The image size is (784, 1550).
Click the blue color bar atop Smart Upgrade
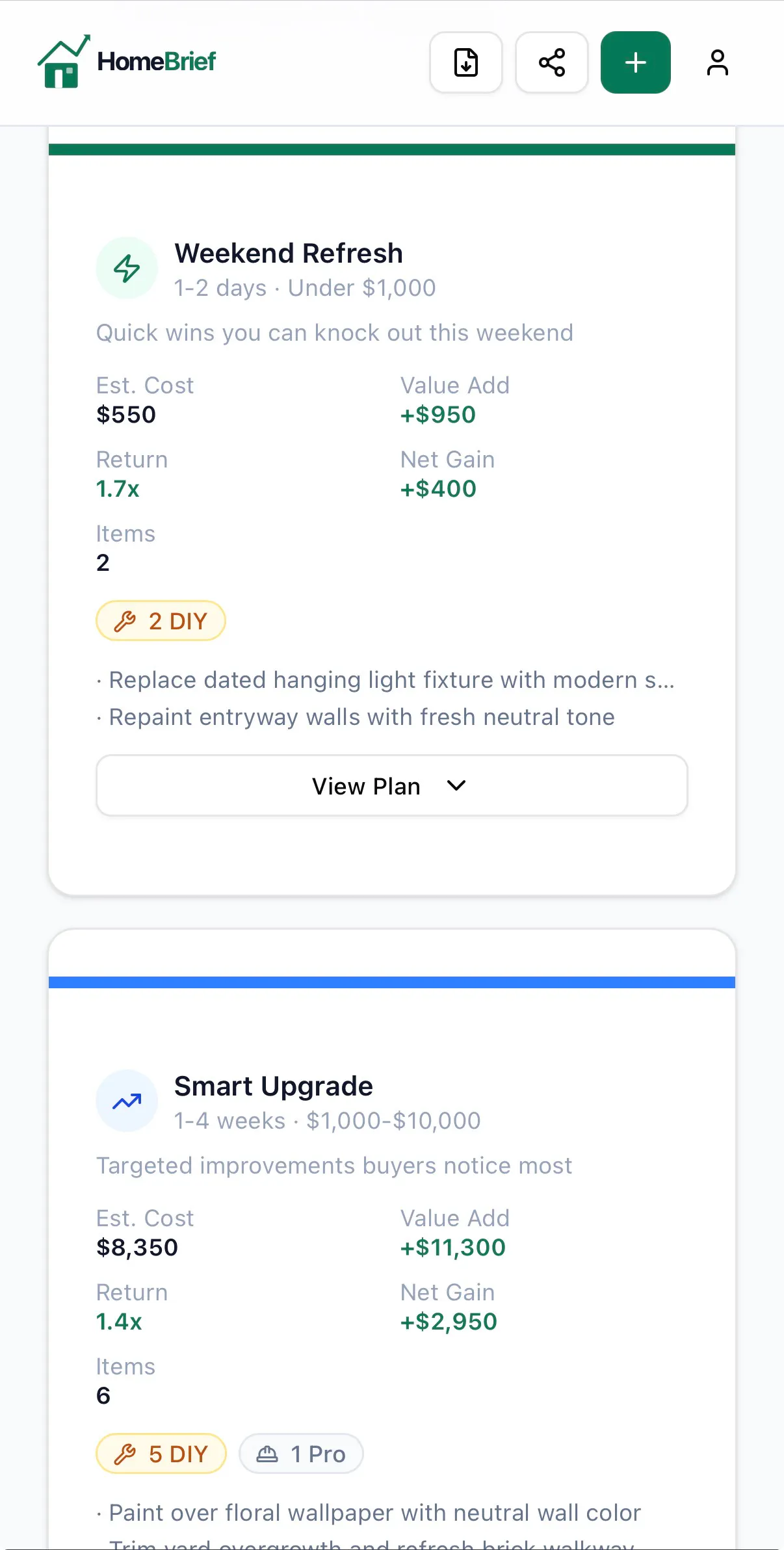pyautogui.click(x=392, y=982)
